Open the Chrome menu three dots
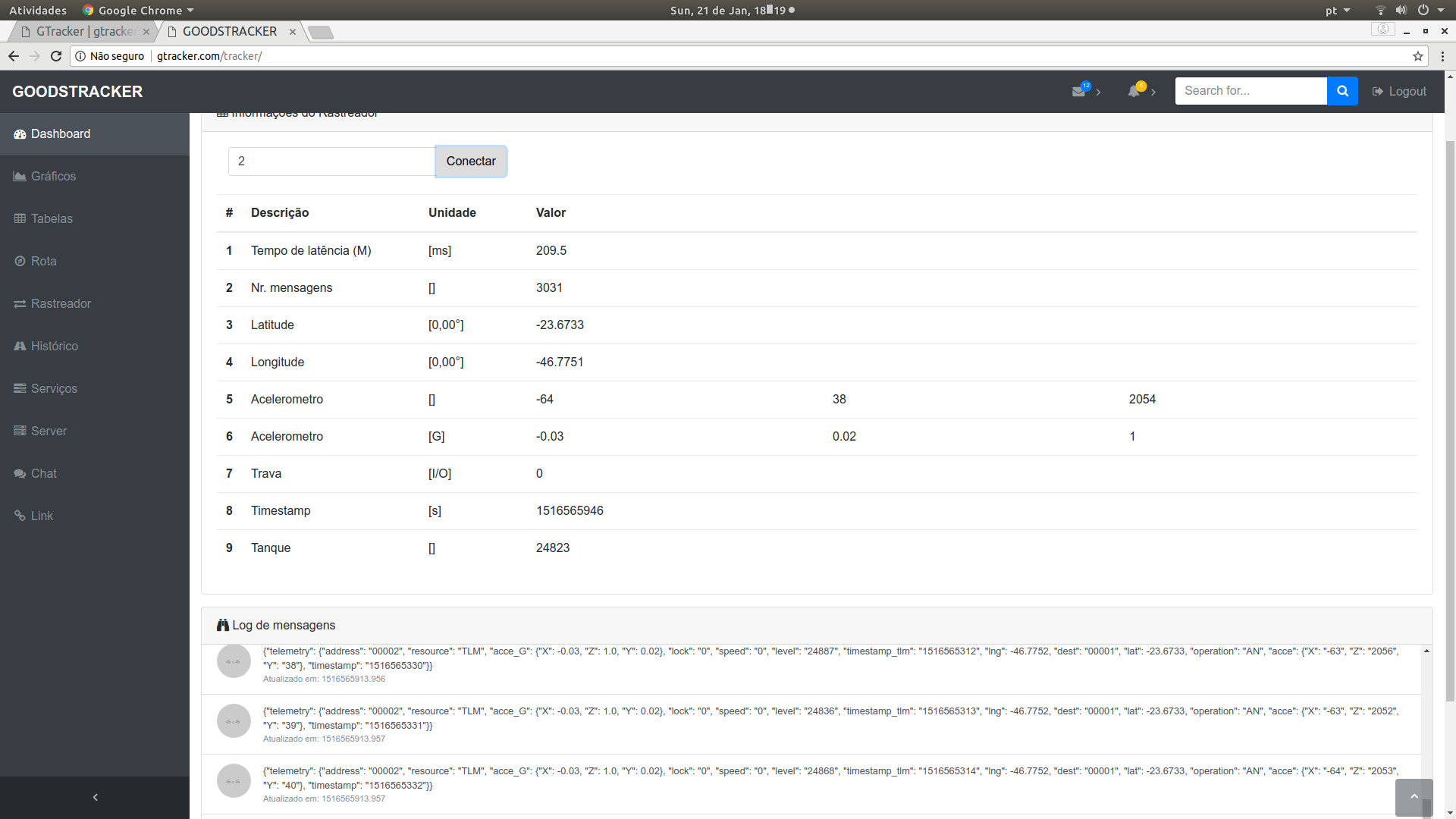 point(1443,56)
